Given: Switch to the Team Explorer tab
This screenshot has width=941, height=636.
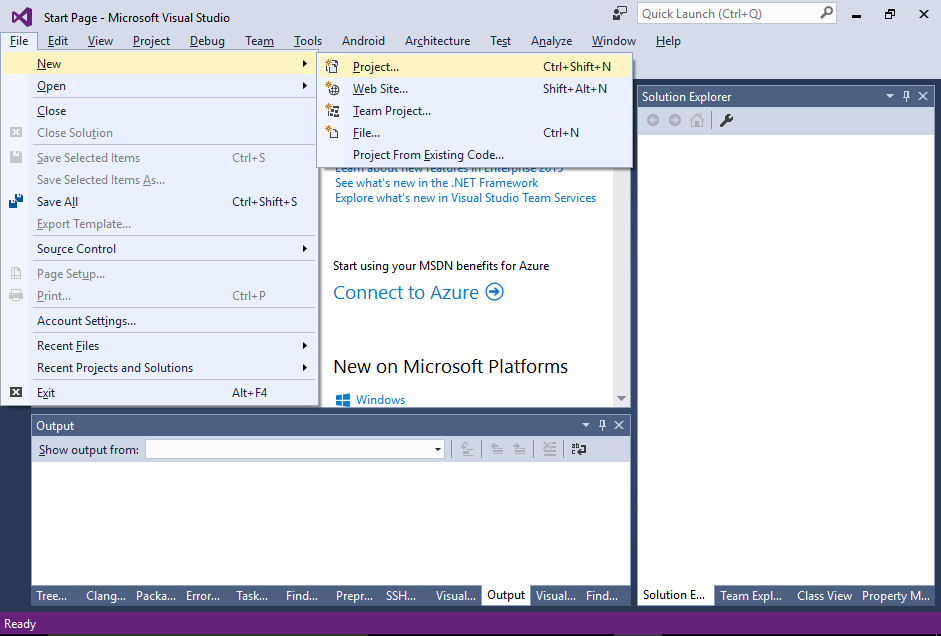Looking at the screenshot, I should [x=751, y=595].
